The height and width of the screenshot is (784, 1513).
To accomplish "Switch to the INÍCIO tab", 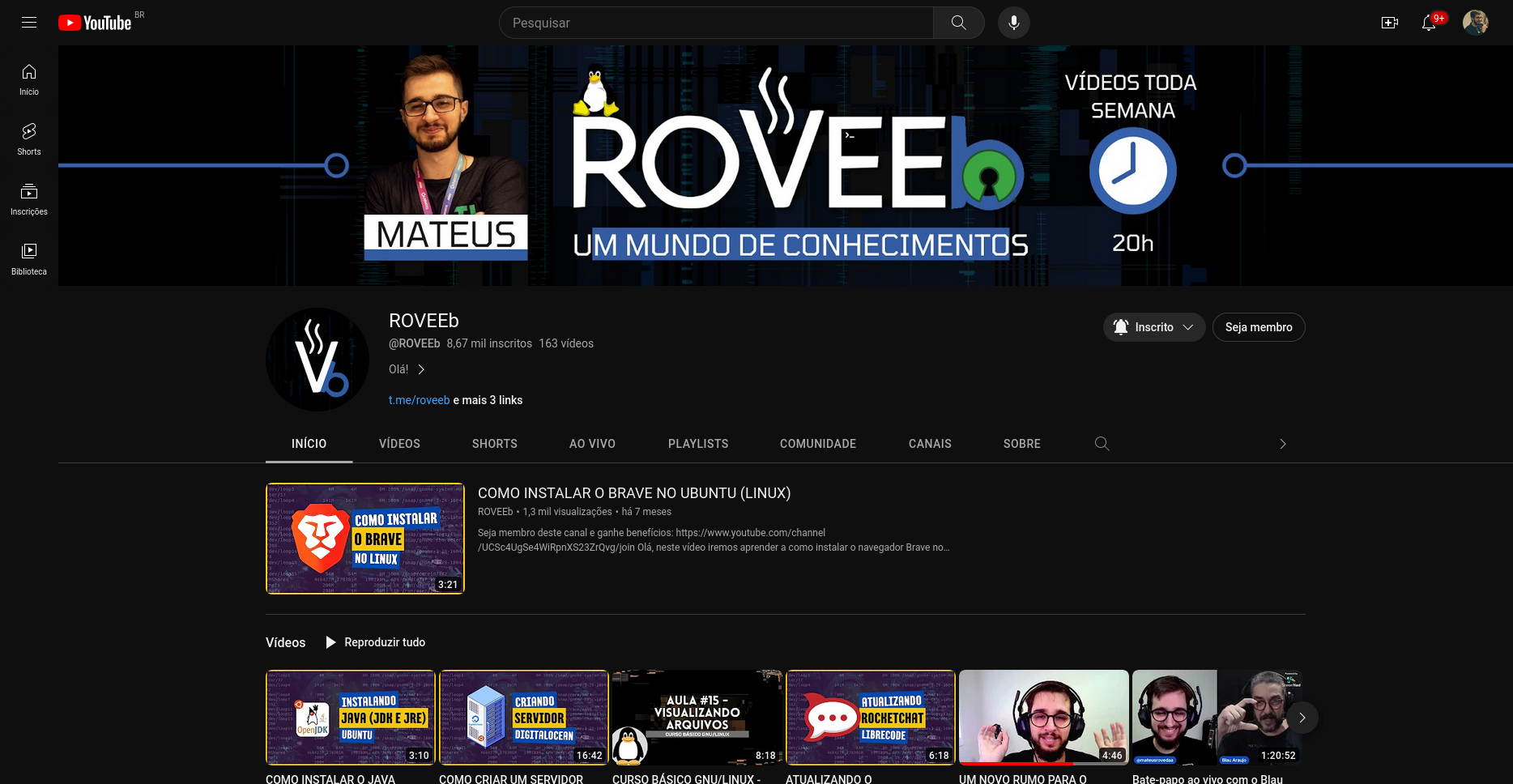I will (309, 444).
